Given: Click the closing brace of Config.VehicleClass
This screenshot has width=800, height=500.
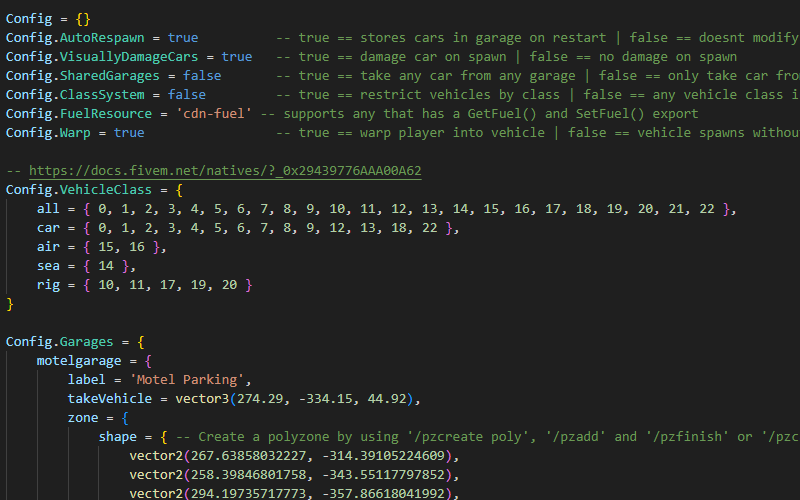Looking at the screenshot, I should click(x=10, y=304).
